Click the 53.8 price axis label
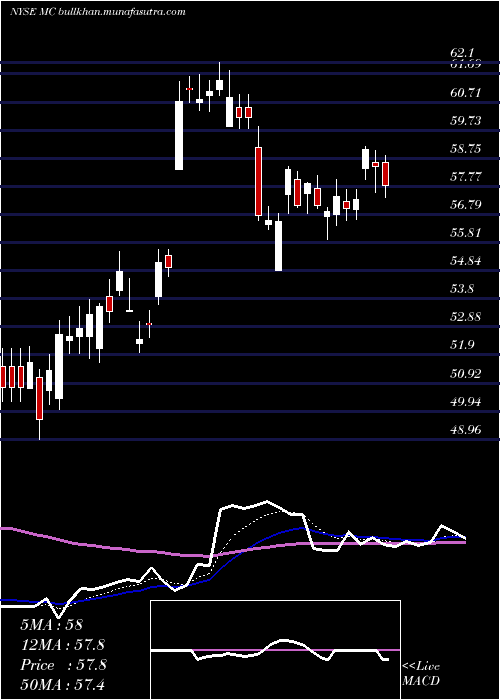 [x=462, y=290]
